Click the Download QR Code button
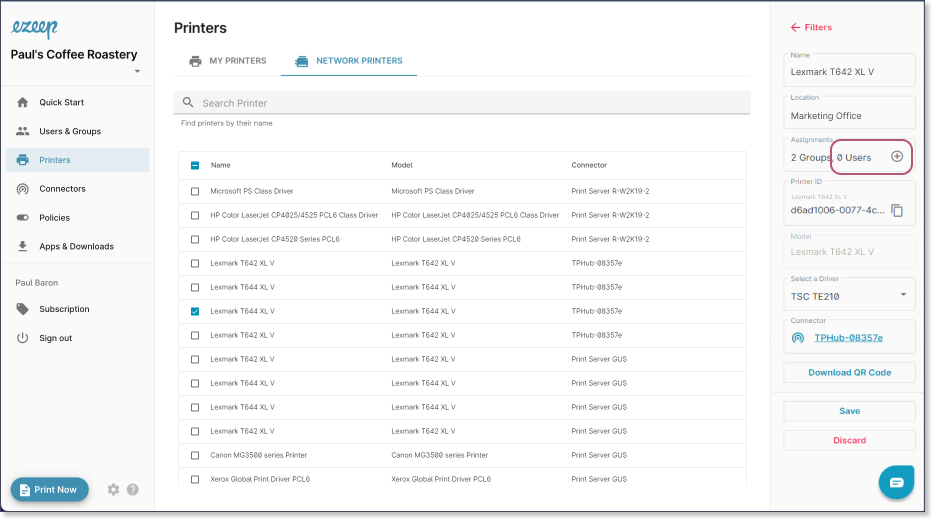The height and width of the screenshot is (520, 933). 849,372
